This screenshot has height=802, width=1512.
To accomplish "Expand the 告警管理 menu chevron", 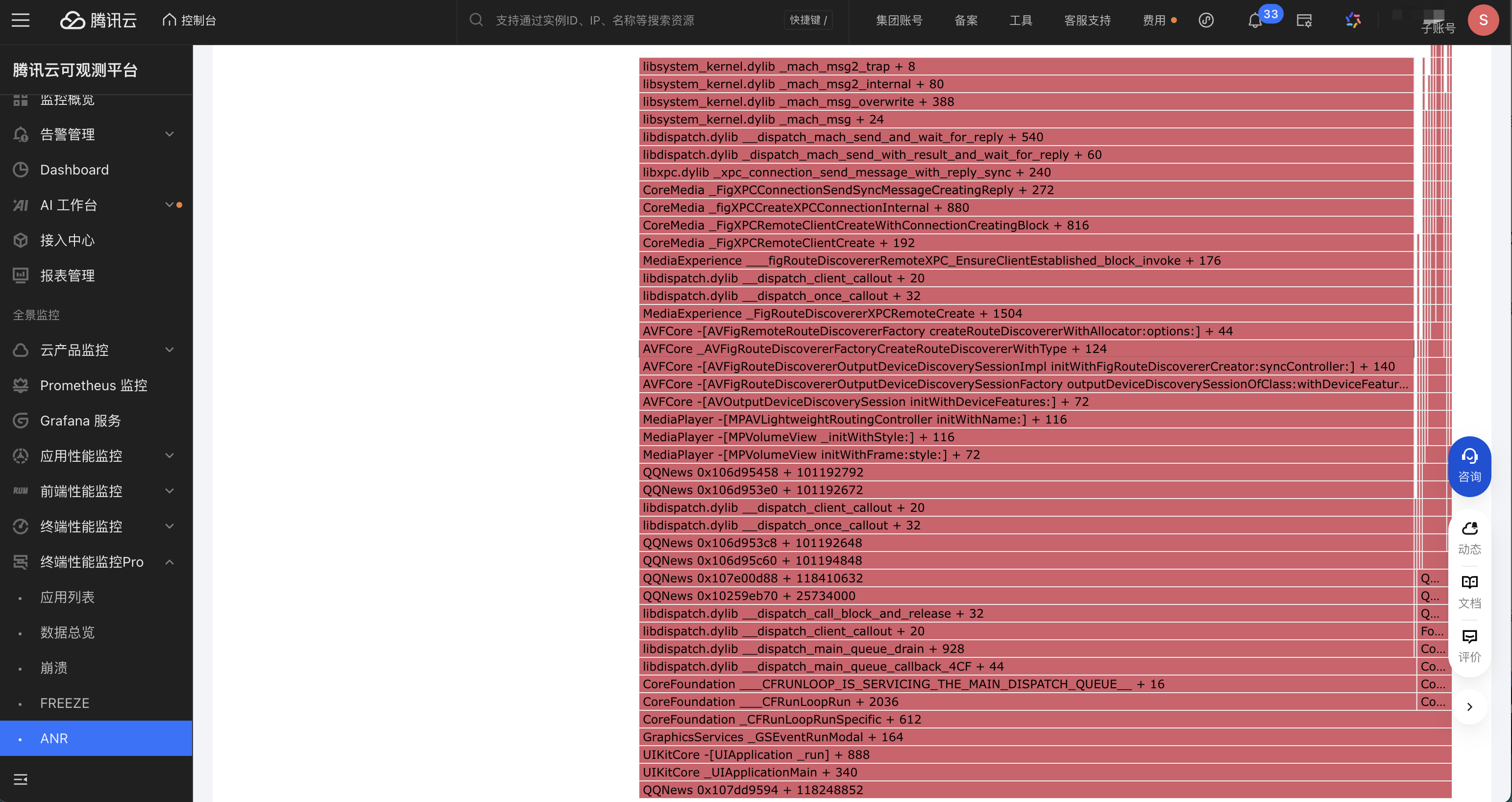I will (x=170, y=134).
